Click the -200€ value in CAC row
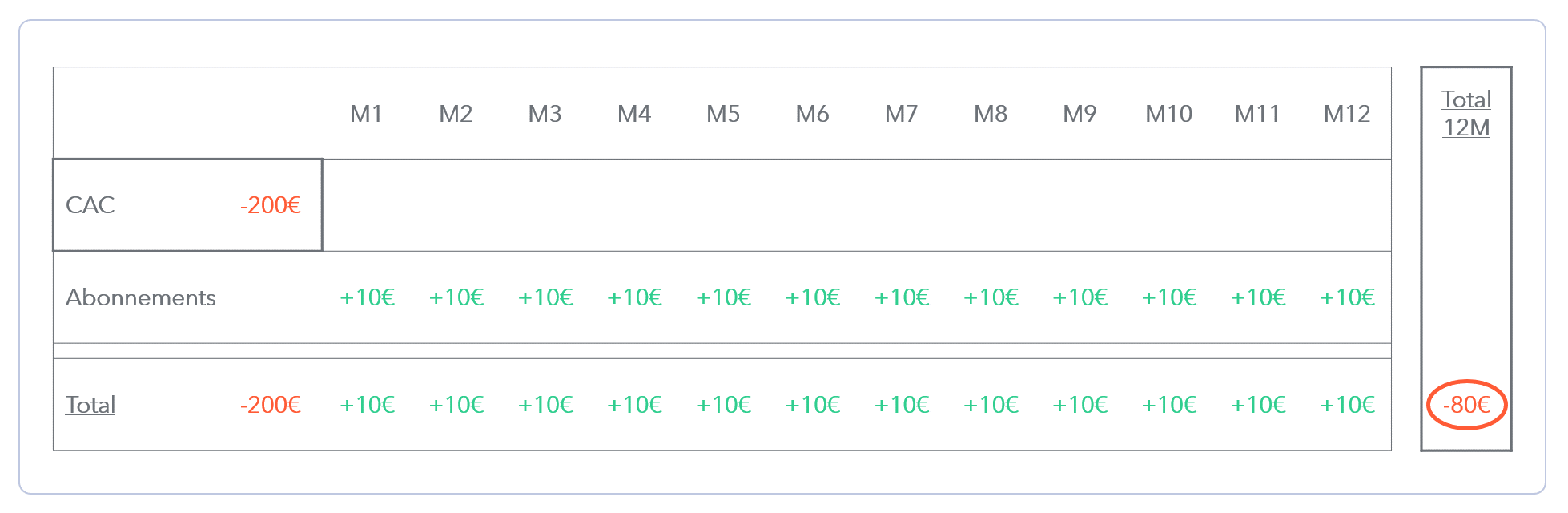1568x513 pixels. click(271, 205)
